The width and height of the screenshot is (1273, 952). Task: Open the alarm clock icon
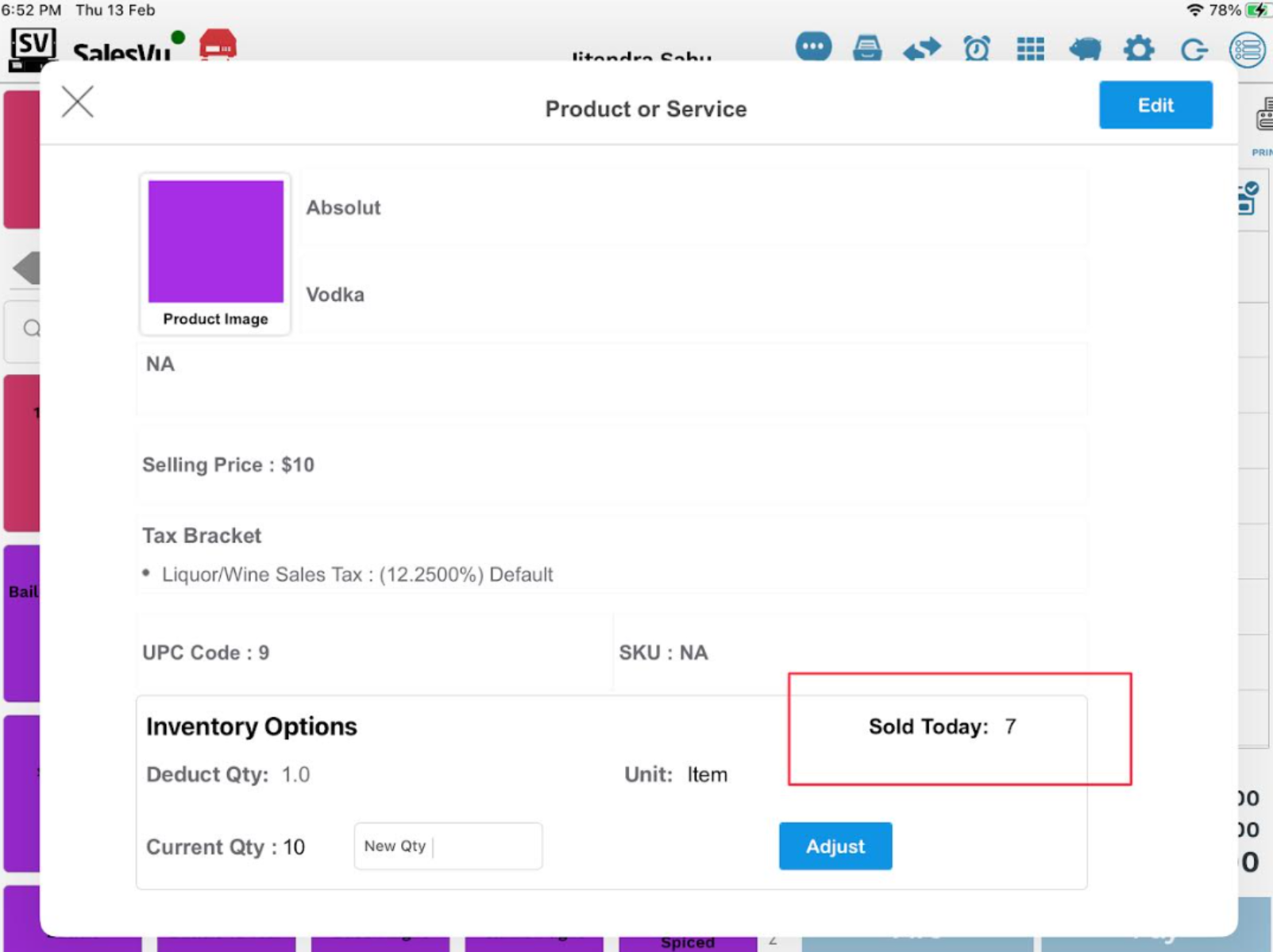click(x=977, y=49)
